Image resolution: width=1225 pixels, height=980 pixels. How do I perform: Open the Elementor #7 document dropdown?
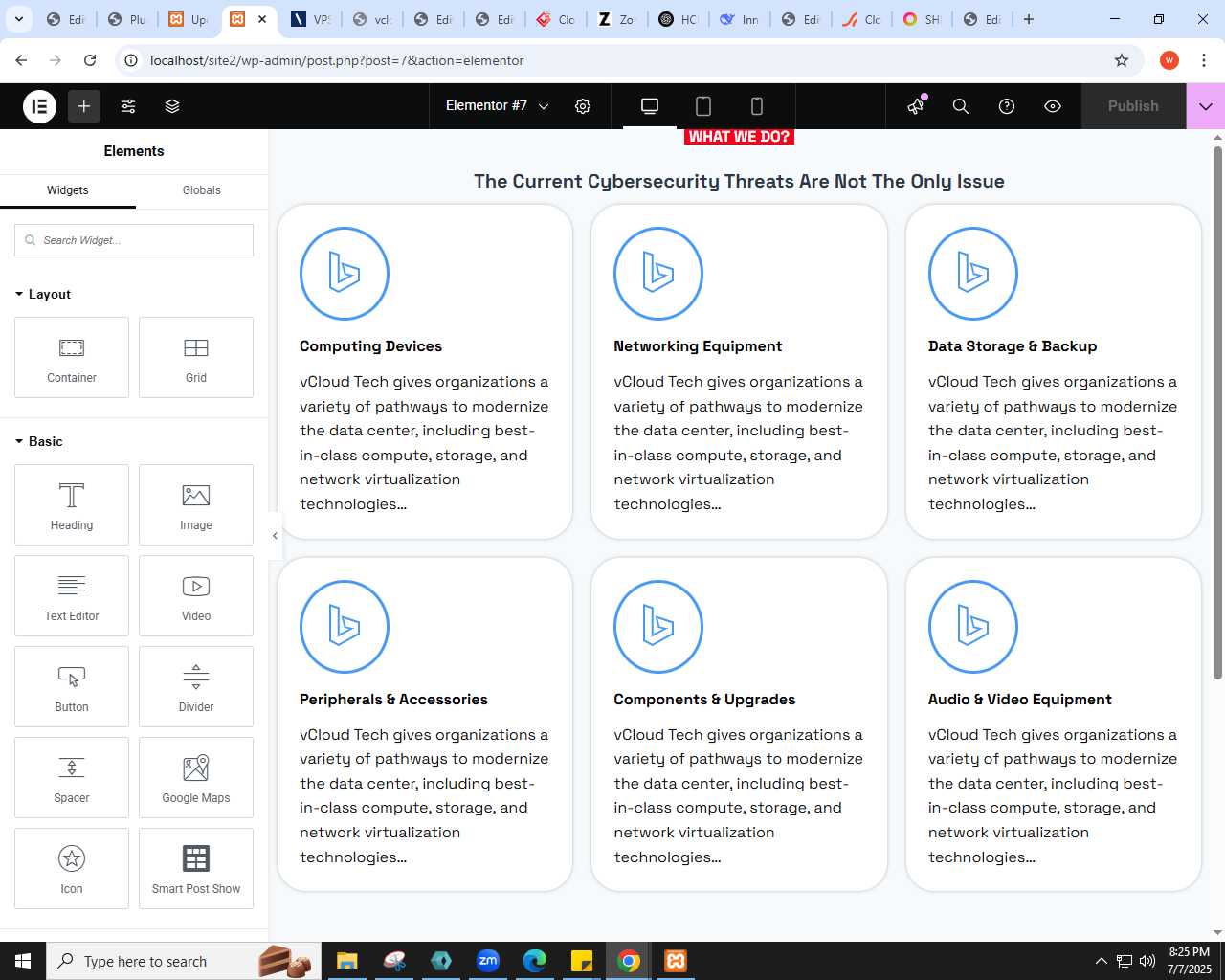(497, 106)
